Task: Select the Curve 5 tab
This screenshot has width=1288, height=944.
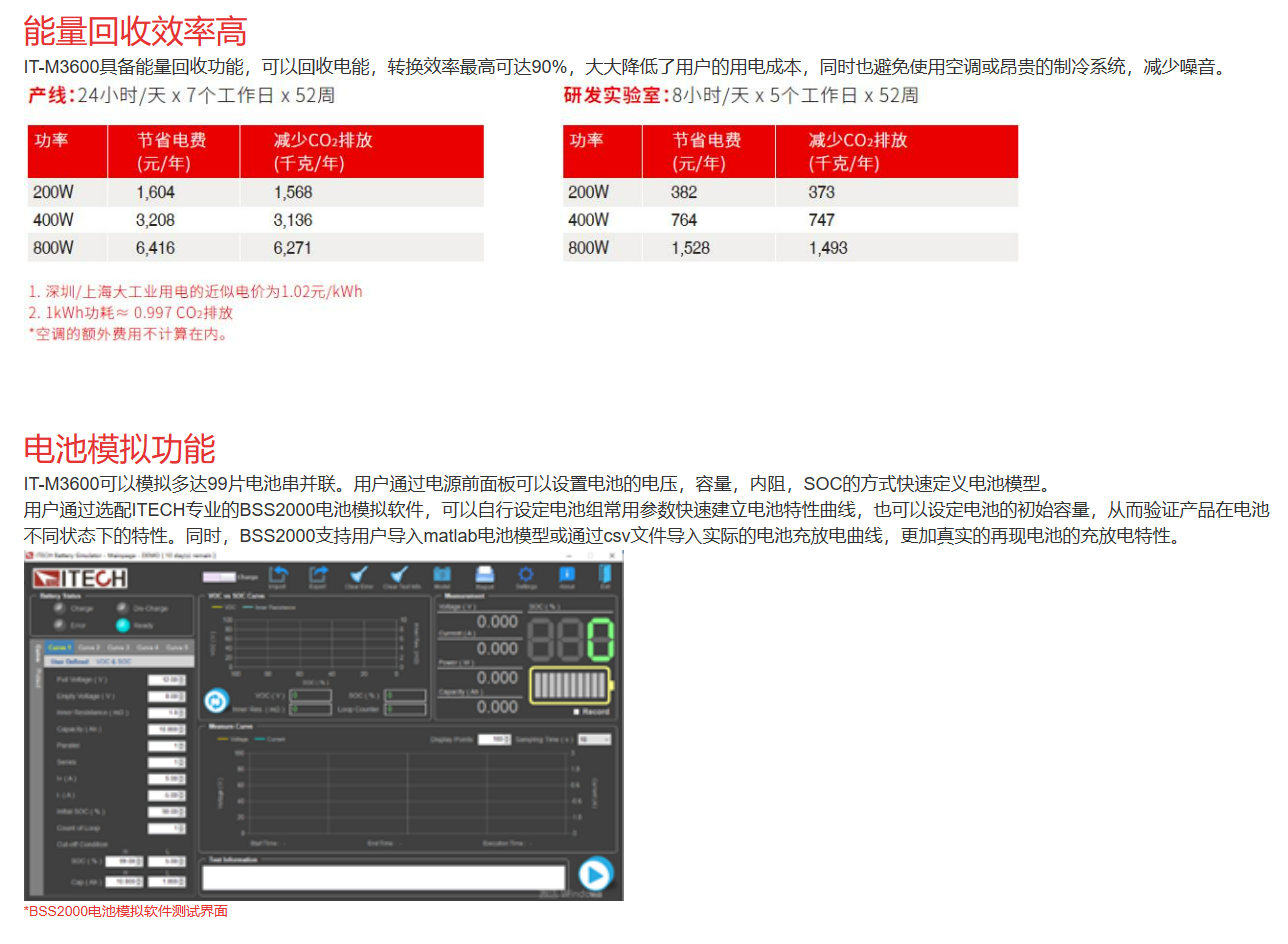Action: pos(177,647)
